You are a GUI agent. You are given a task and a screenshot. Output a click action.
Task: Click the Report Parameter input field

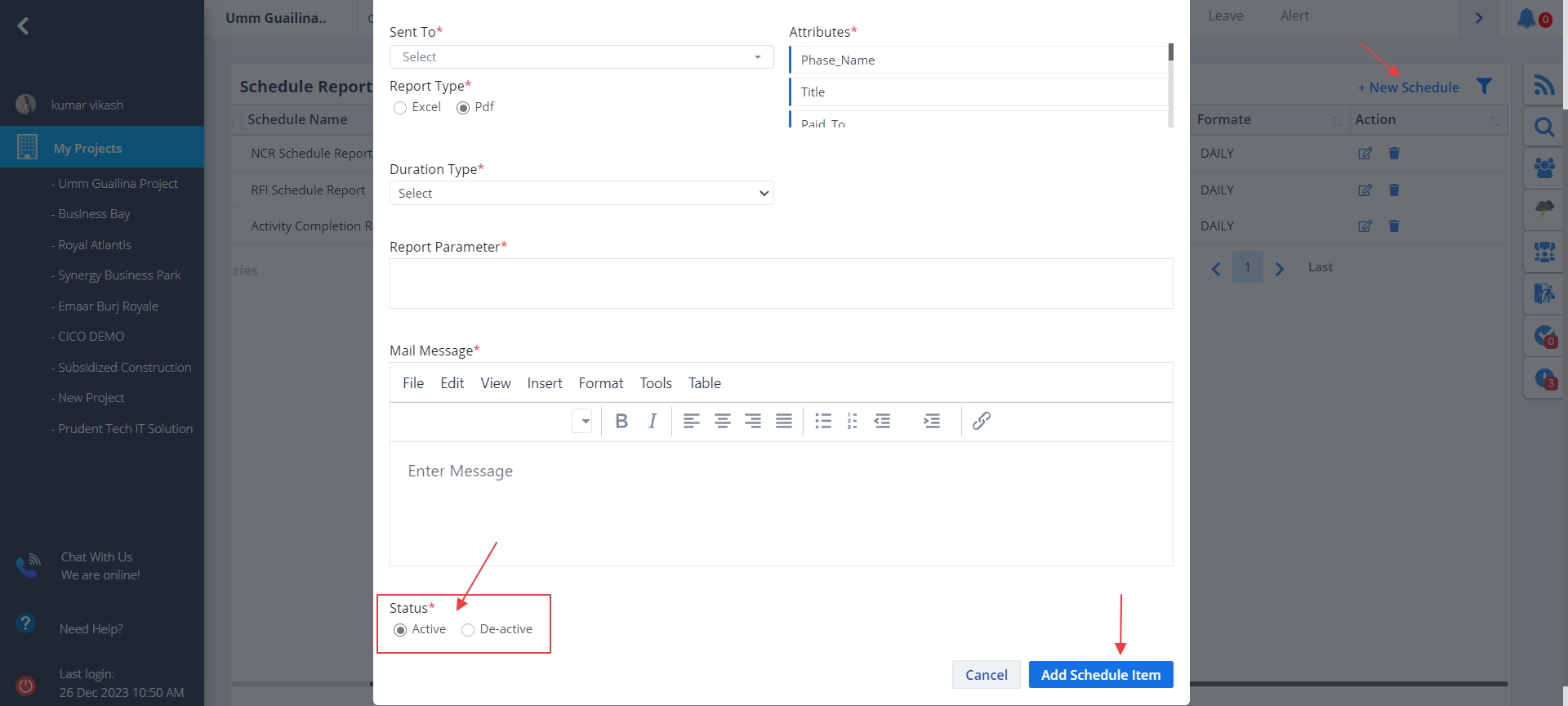[782, 284]
